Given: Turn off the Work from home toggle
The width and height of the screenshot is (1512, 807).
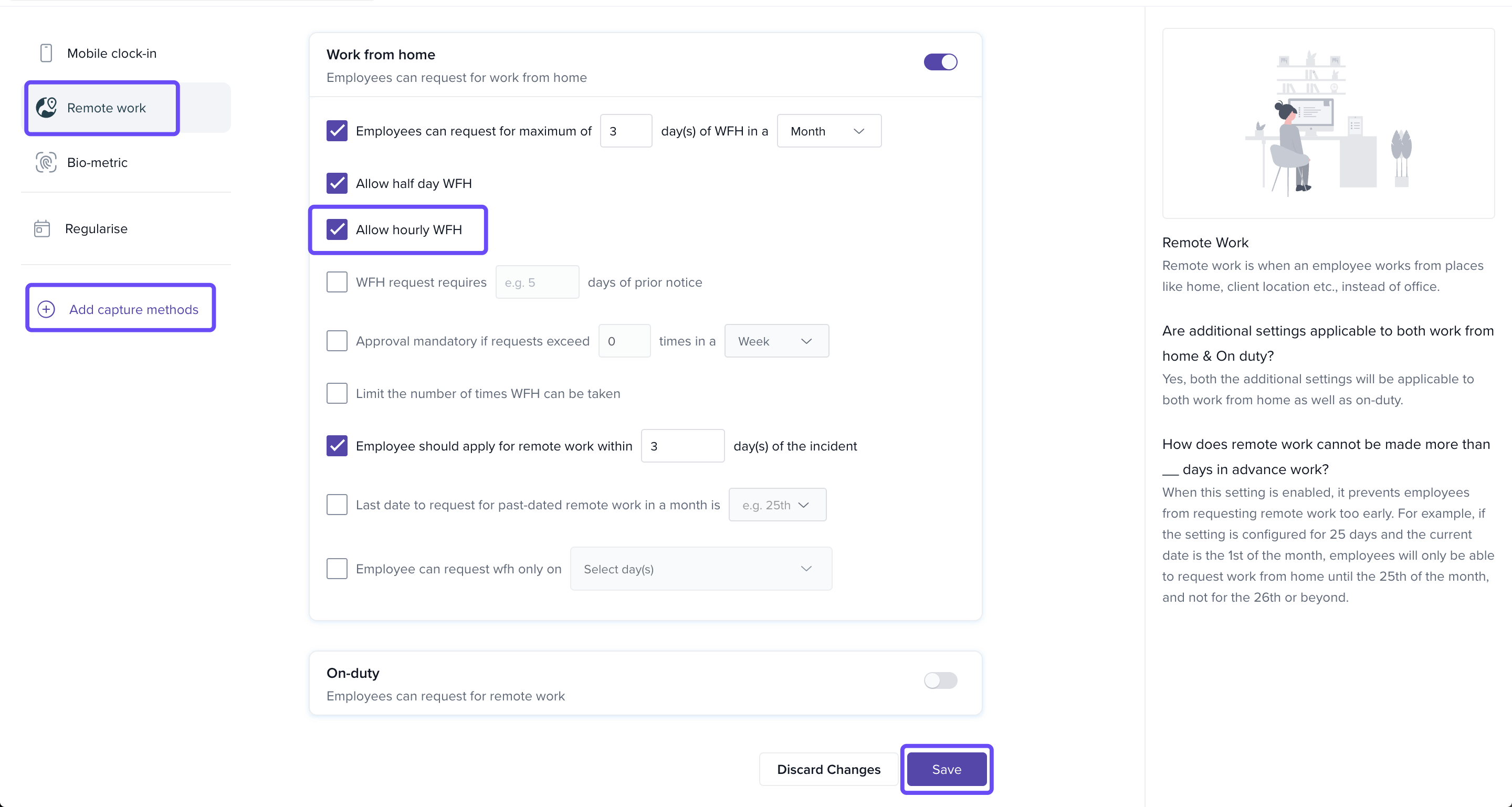Looking at the screenshot, I should [940, 62].
